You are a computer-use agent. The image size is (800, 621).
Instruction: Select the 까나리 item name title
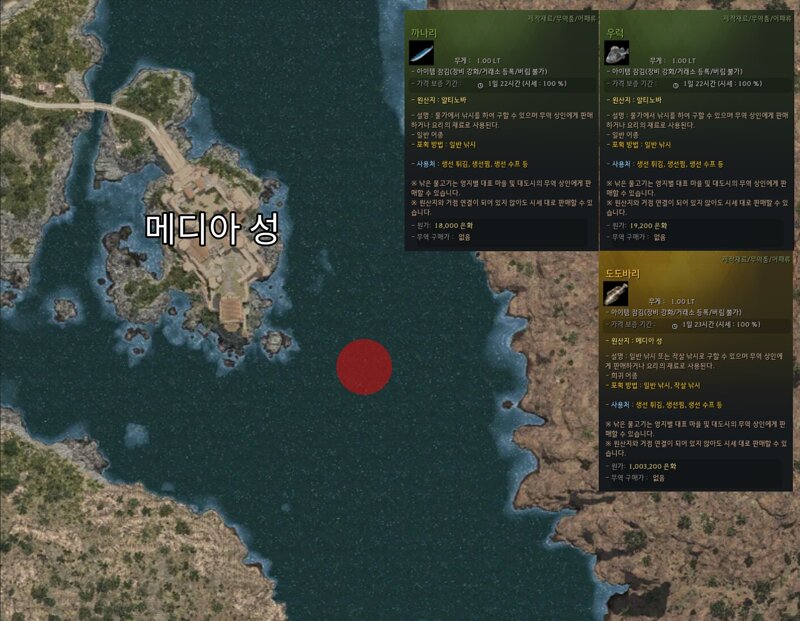423,33
